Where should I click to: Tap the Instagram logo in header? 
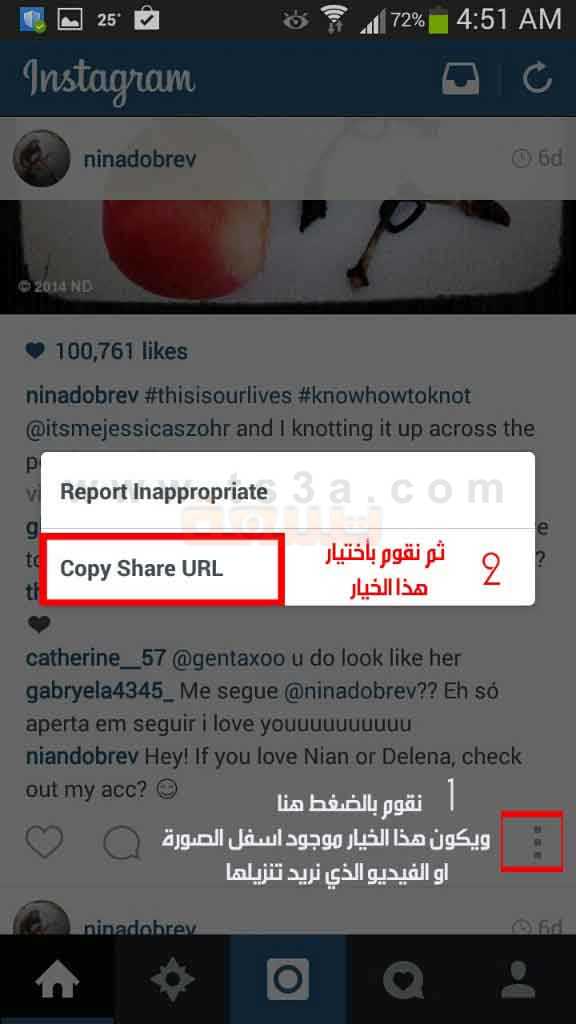tap(109, 78)
